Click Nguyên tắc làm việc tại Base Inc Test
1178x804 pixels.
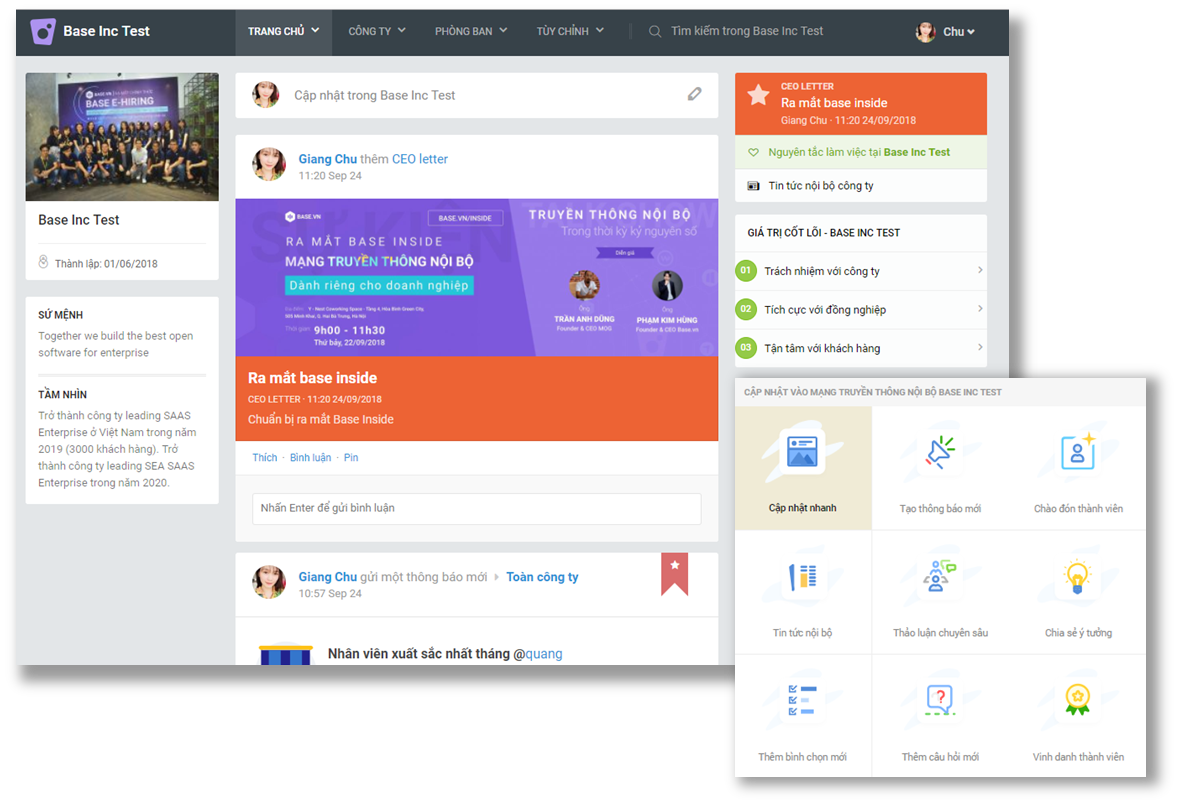pyautogui.click(x=859, y=153)
